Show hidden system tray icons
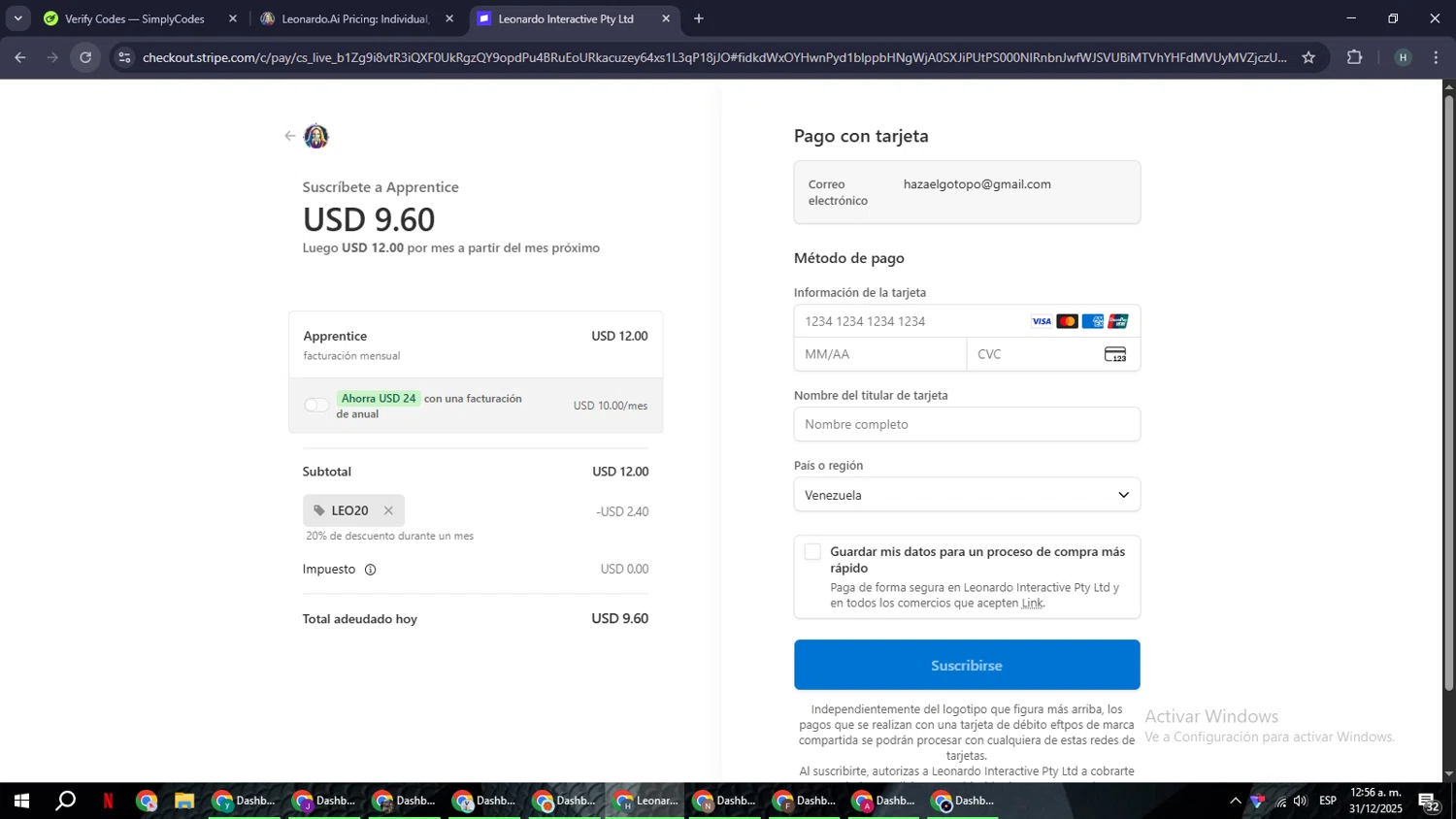The width and height of the screenshot is (1456, 819). [1235, 802]
